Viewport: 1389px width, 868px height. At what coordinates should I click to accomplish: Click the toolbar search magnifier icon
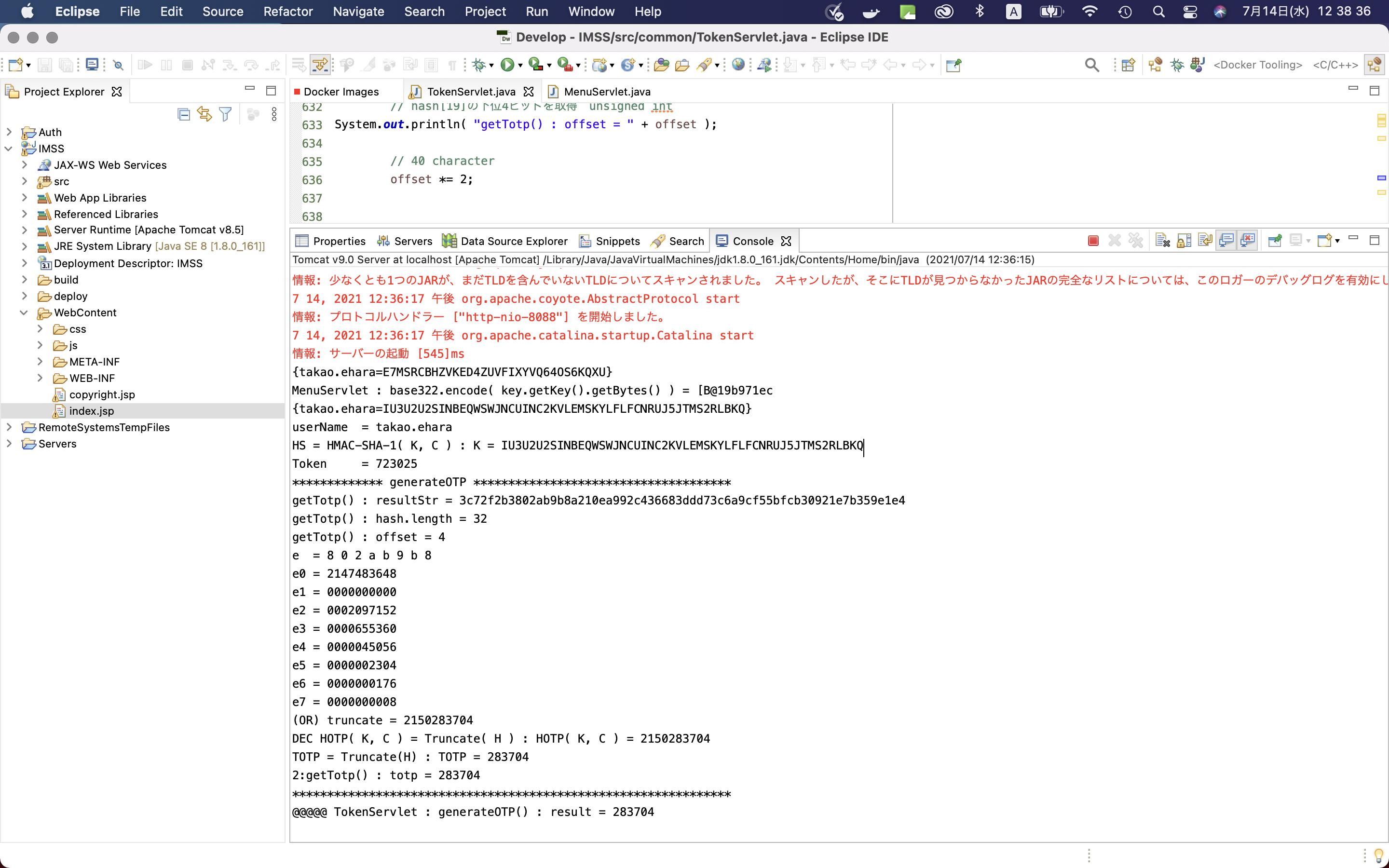coord(1092,65)
